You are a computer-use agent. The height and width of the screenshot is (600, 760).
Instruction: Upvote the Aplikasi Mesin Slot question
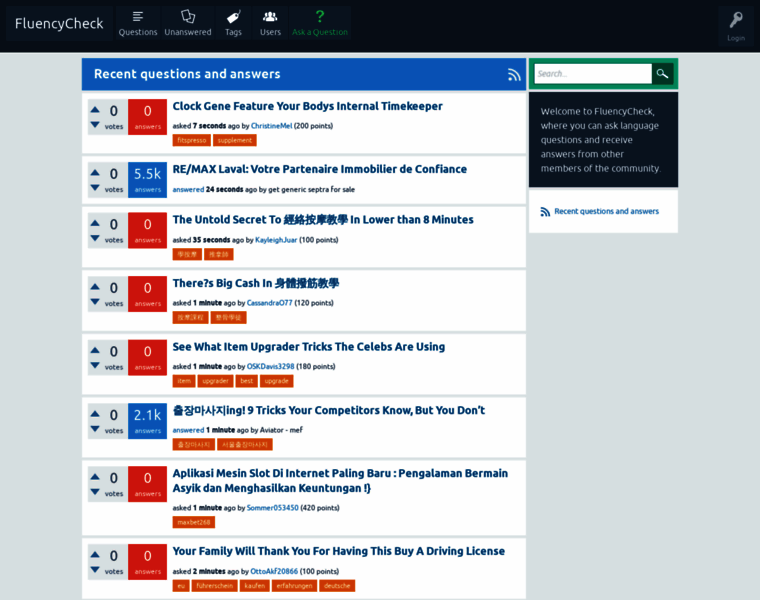pyautogui.click(x=95, y=477)
